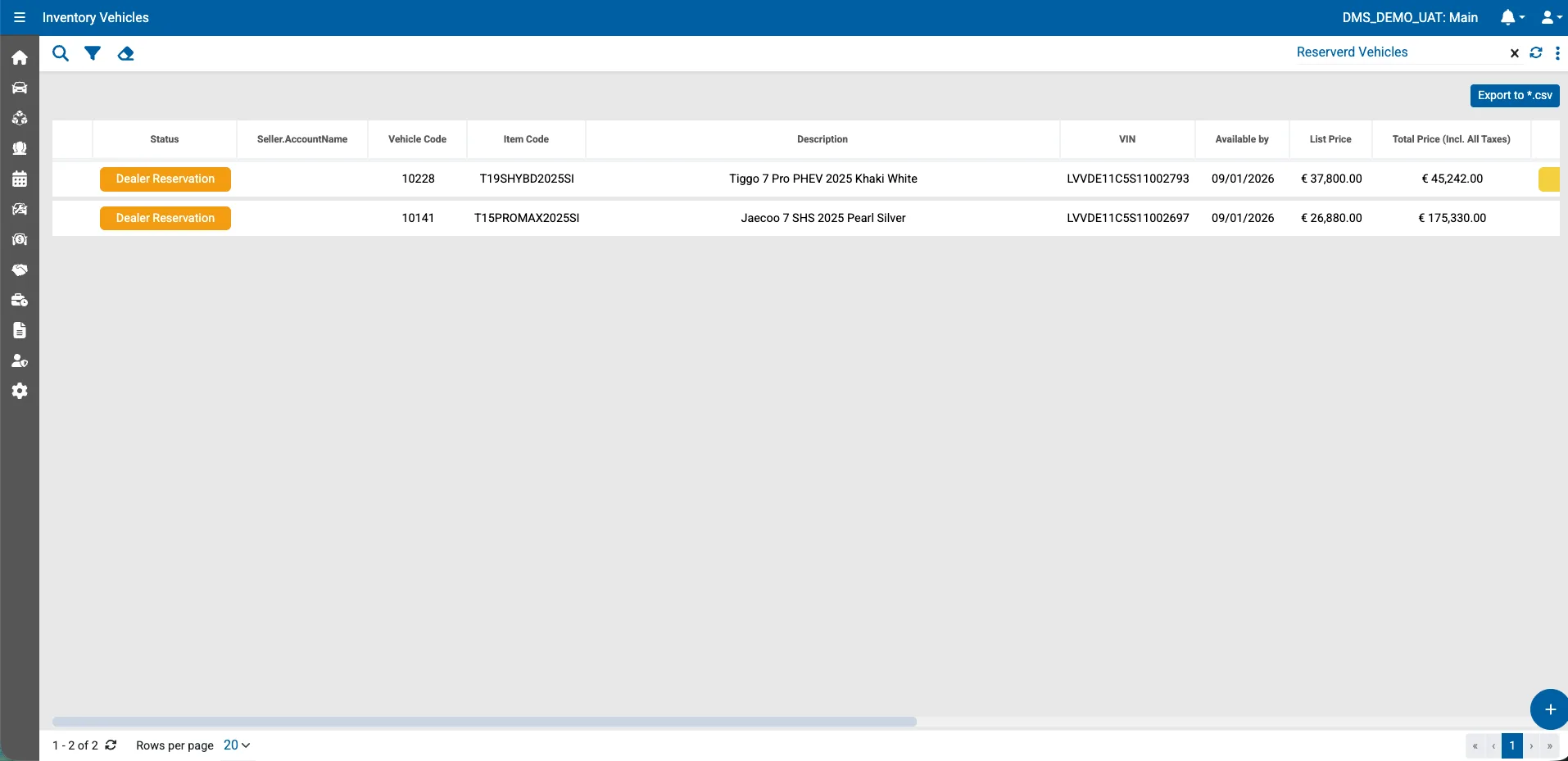Sort by Description column header
Viewport: 1568px width, 761px height.
click(x=823, y=139)
